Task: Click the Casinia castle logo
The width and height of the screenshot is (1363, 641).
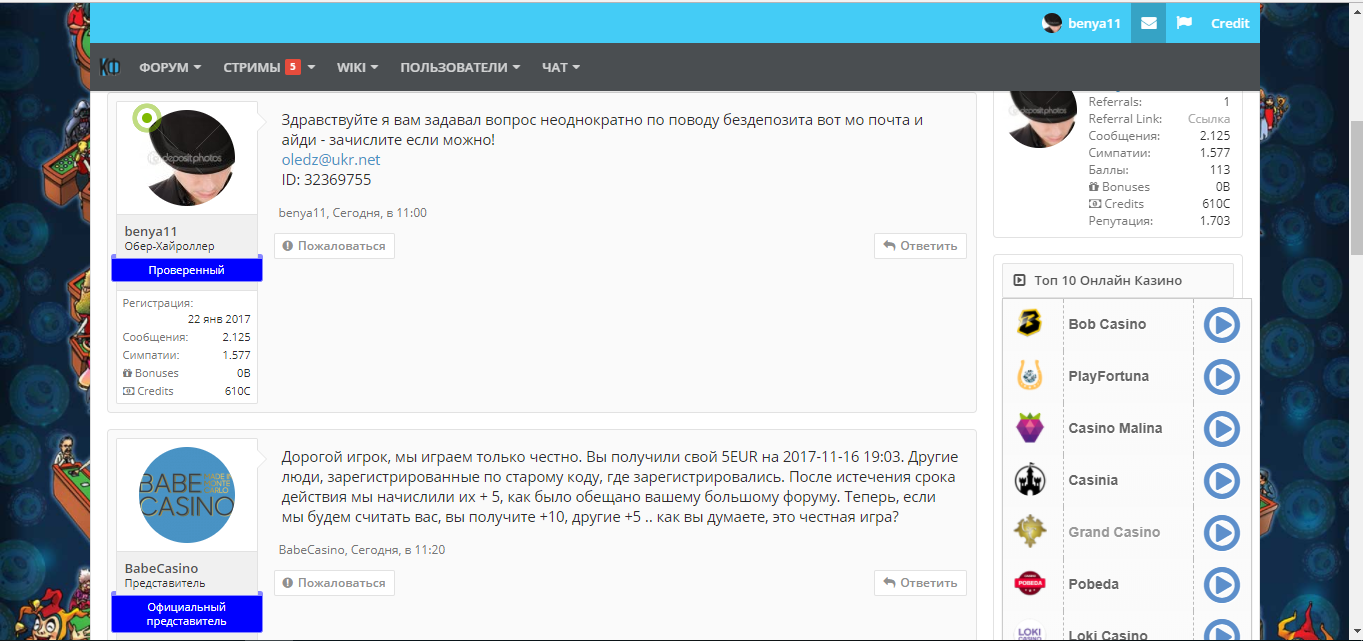Action: point(1030,480)
